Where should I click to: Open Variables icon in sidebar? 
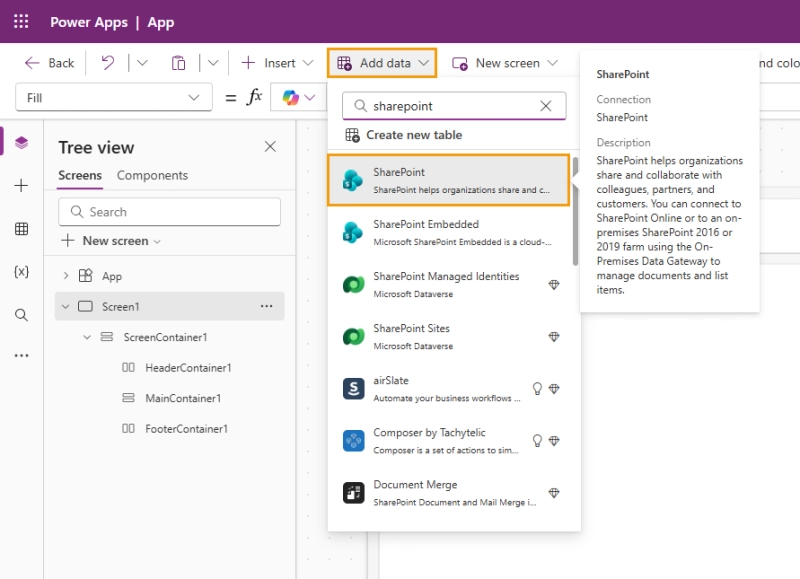coord(21,271)
